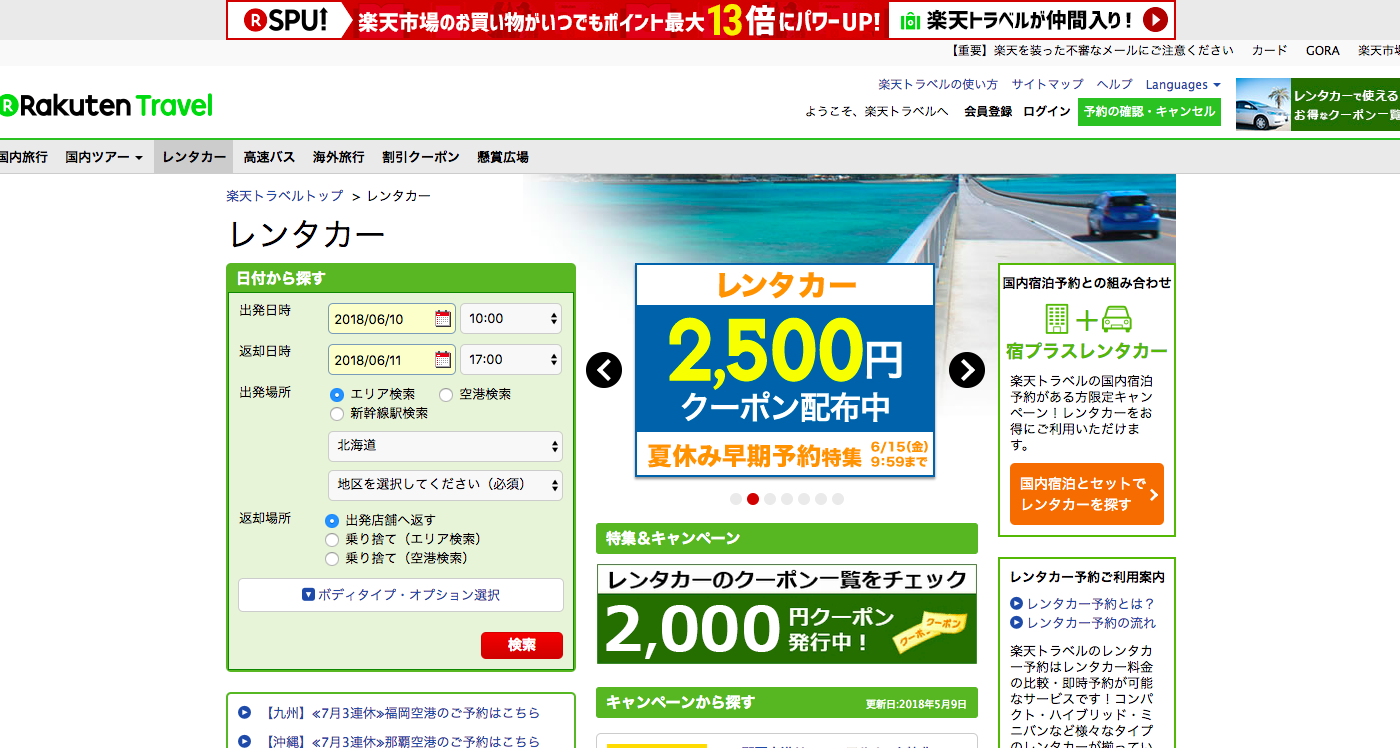1400x748 pixels.
Task: Click the 2,000円クーポン発行中 banner
Action: tap(787, 614)
